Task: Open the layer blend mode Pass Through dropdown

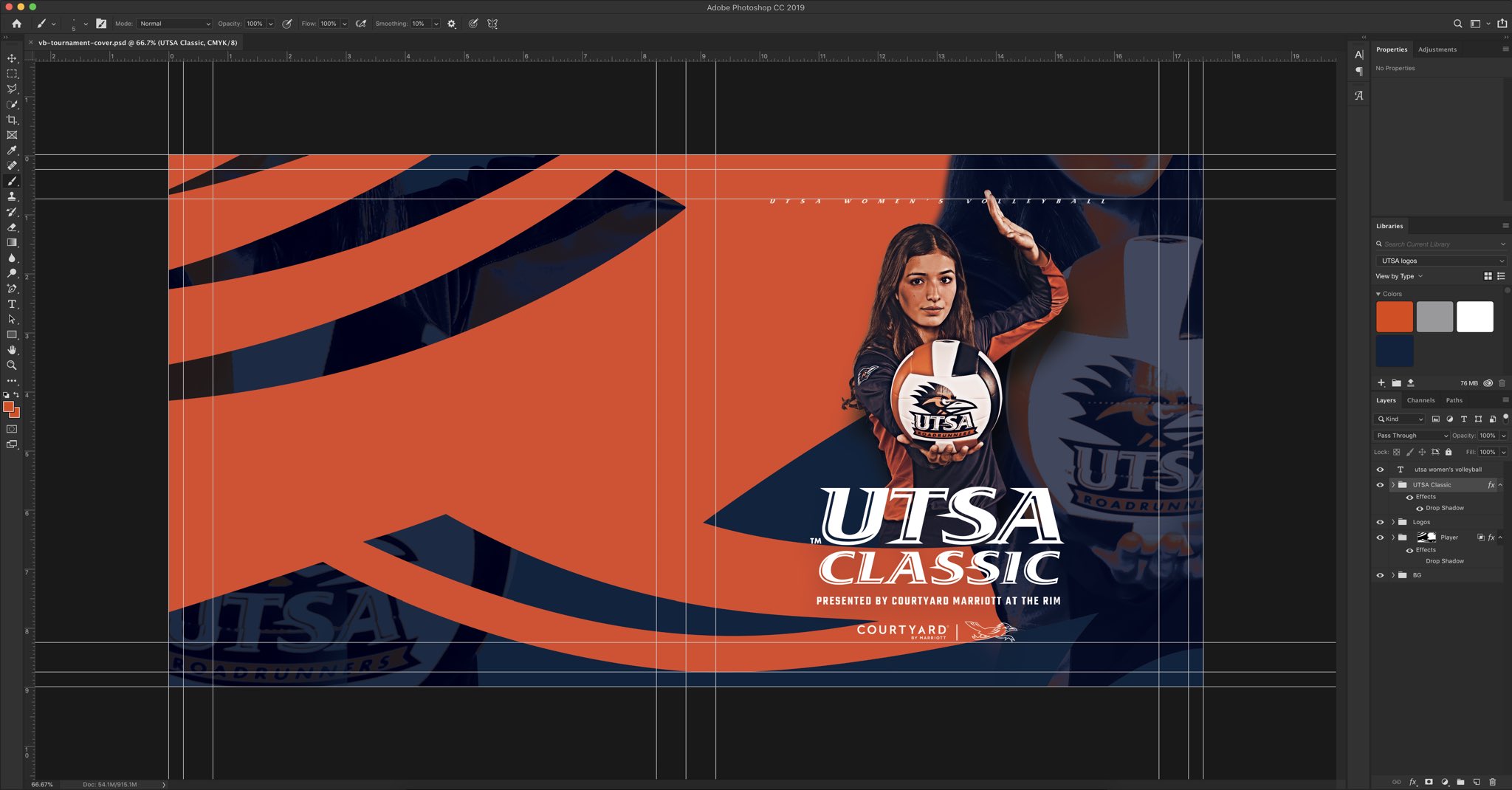Action: 1412,436
